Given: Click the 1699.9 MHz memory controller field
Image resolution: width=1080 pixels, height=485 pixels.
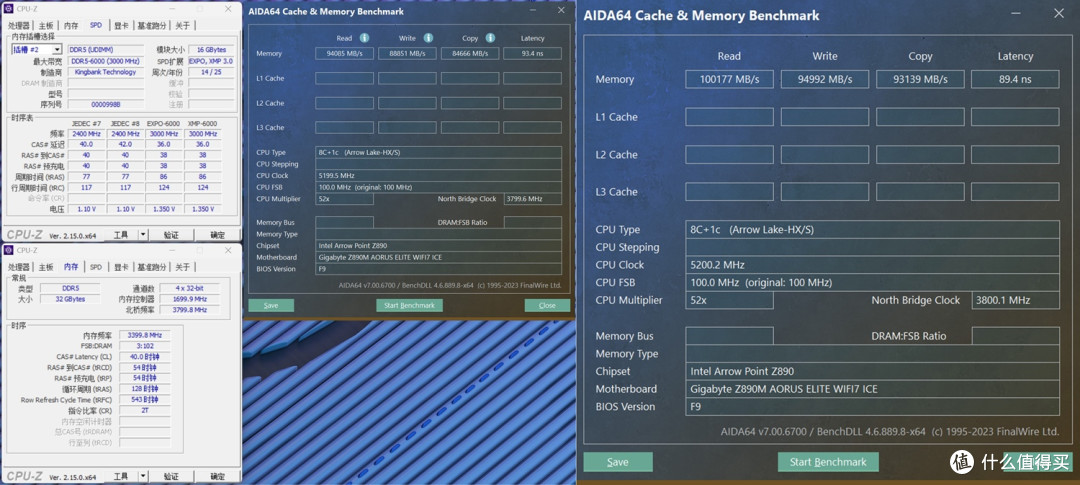Looking at the screenshot, I should 190,299.
